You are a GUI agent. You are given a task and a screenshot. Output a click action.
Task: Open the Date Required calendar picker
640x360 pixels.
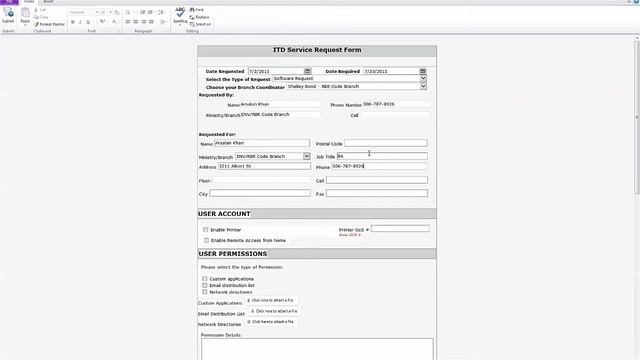pos(423,71)
